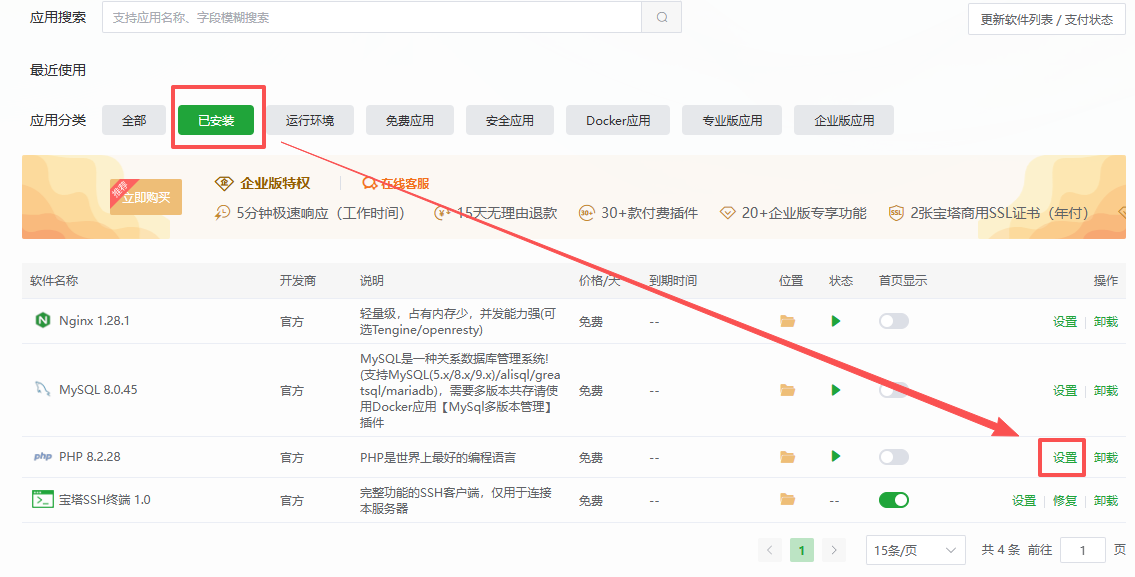Viewport: 1135px width, 577px height.
Task: Click the 更新软件列表/支付状态 button
Action: pyautogui.click(x=1046, y=17)
